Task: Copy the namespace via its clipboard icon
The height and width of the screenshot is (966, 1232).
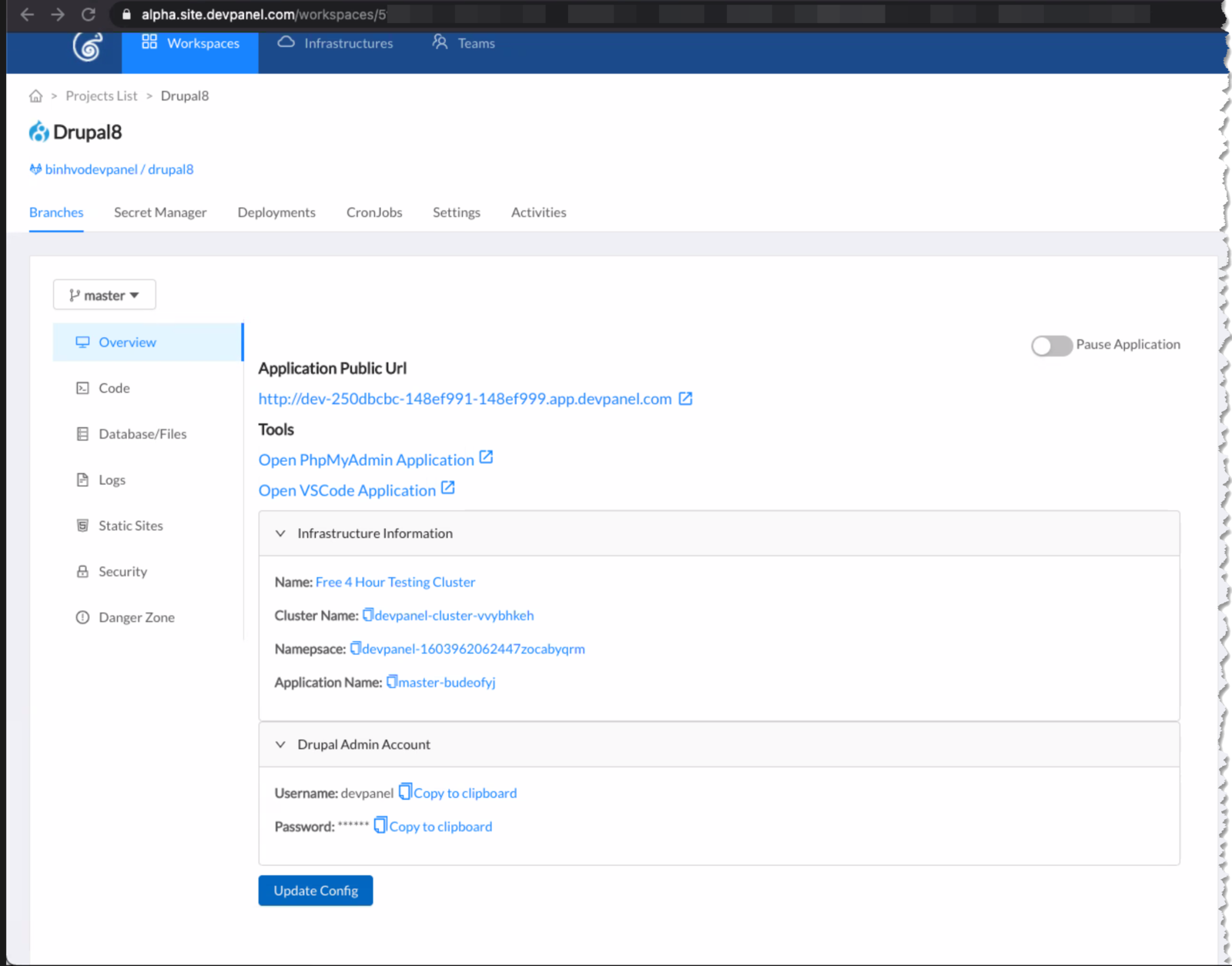Action: tap(355, 649)
